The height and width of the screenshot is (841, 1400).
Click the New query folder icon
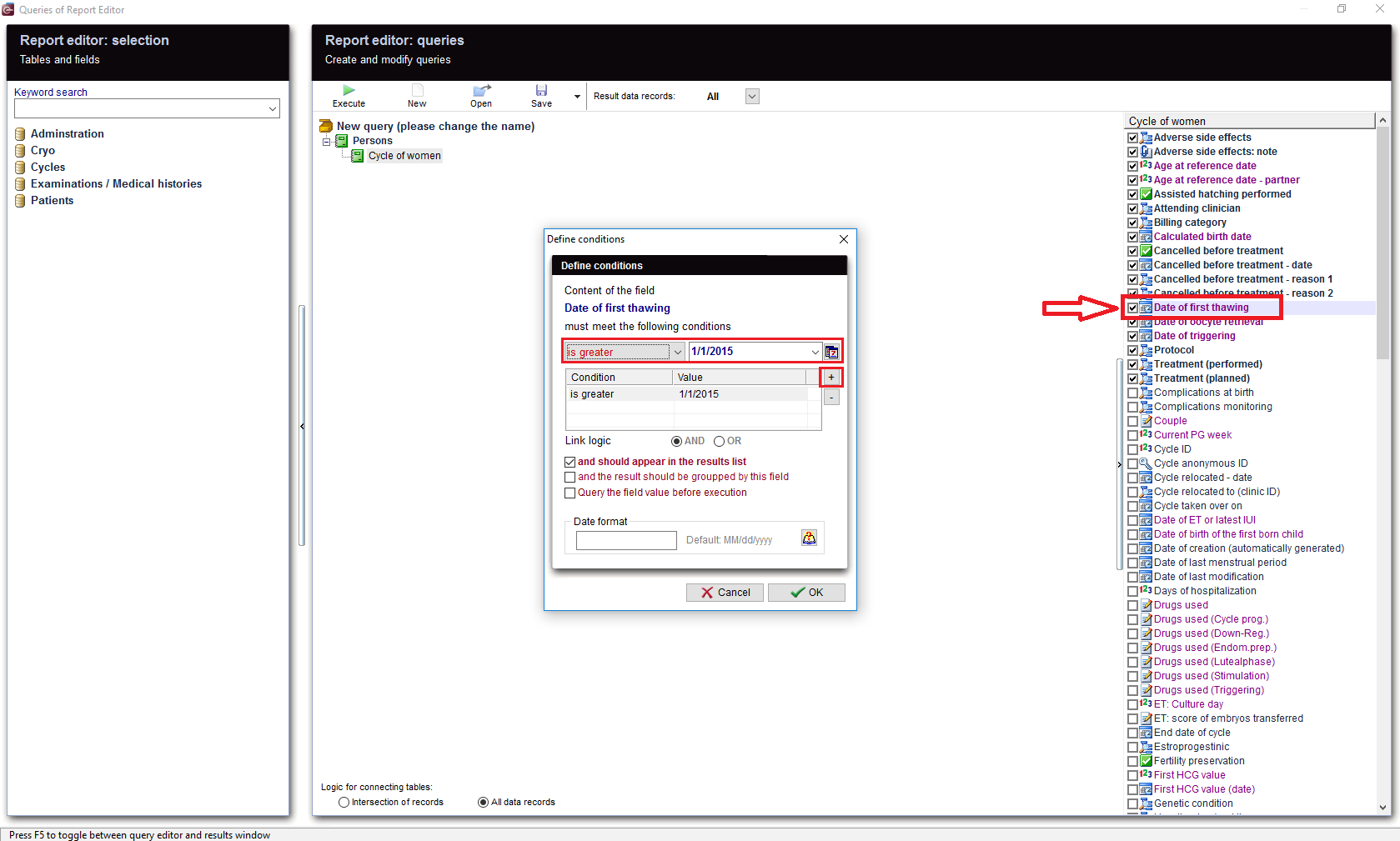[326, 126]
